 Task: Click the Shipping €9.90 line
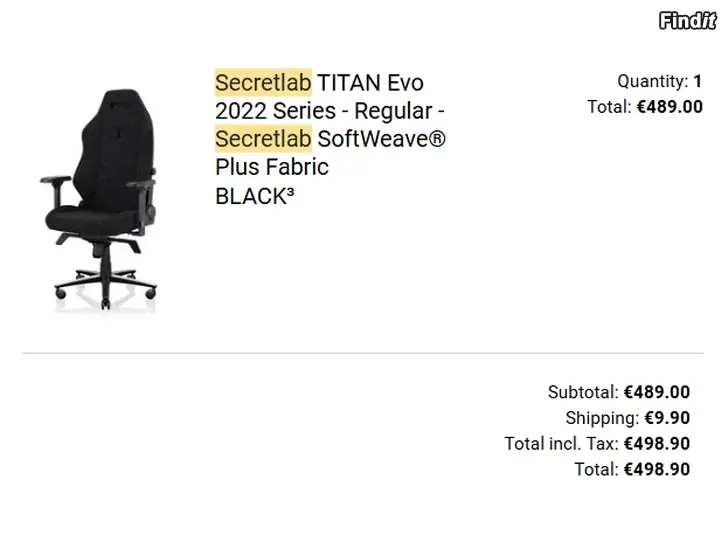pyautogui.click(x=628, y=418)
